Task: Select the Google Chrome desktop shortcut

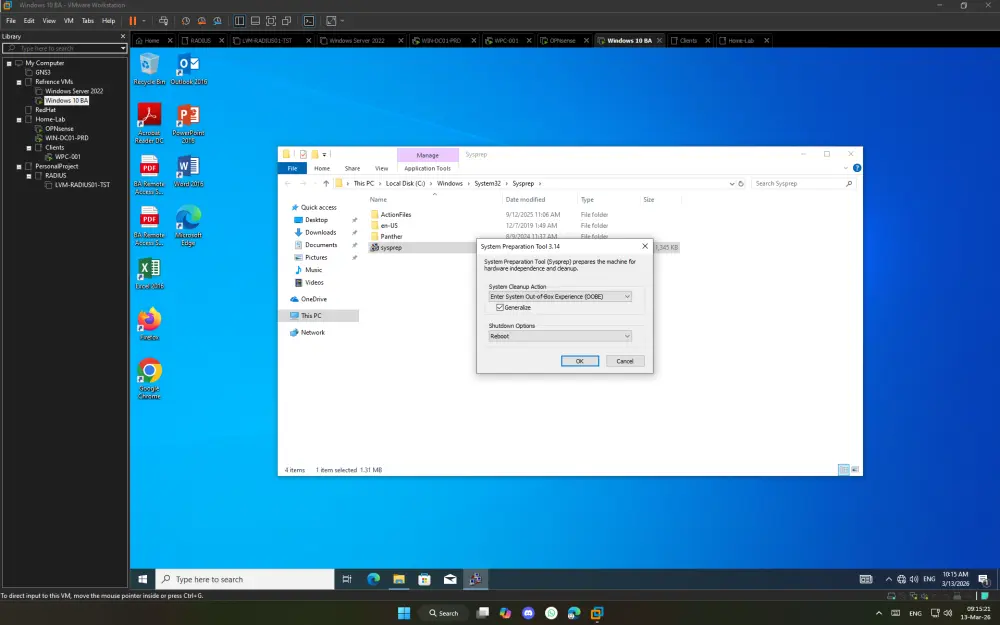Action: coord(149,379)
